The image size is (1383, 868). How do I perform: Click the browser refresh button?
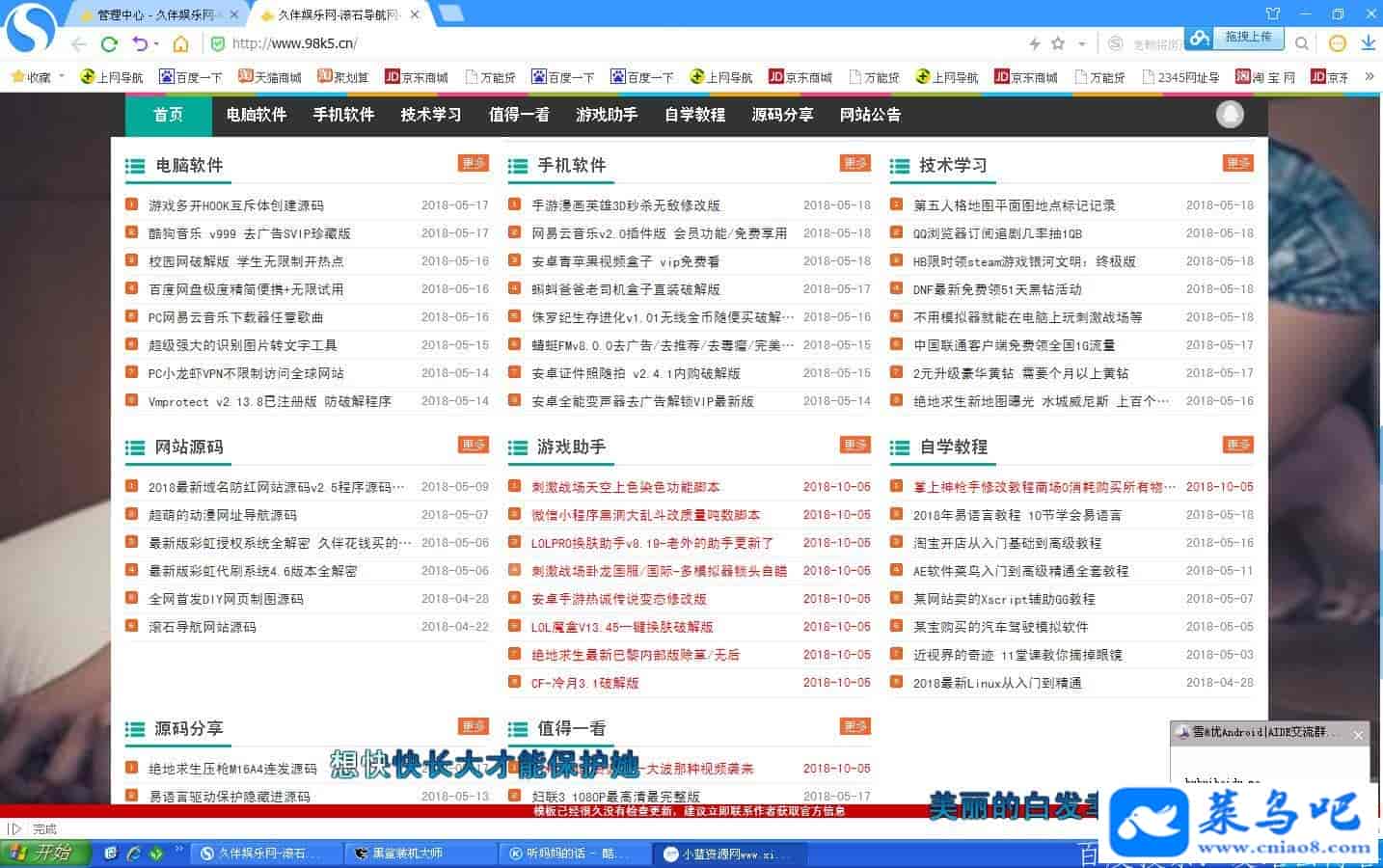(x=109, y=43)
